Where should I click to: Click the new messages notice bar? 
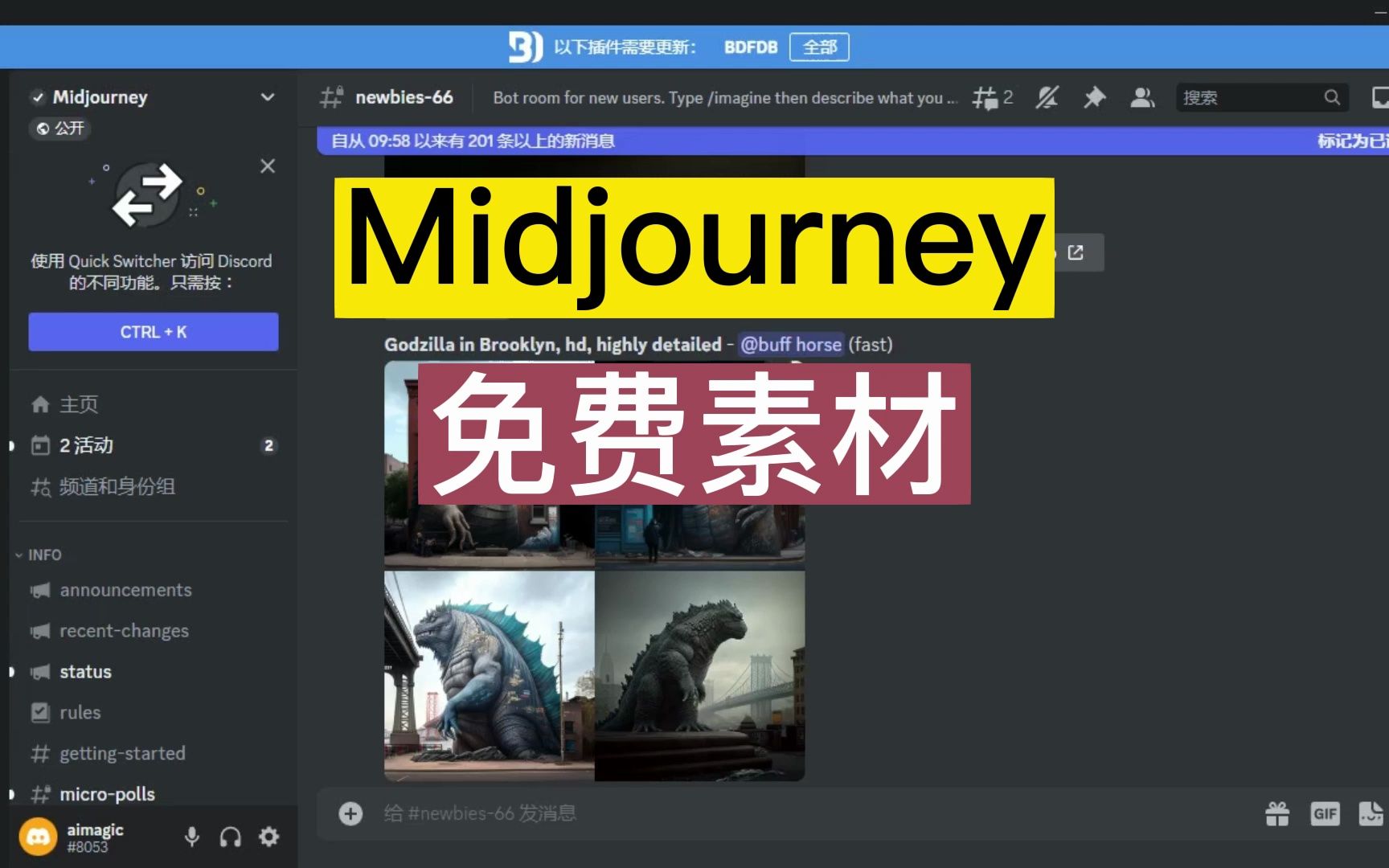pyautogui.click(x=852, y=141)
